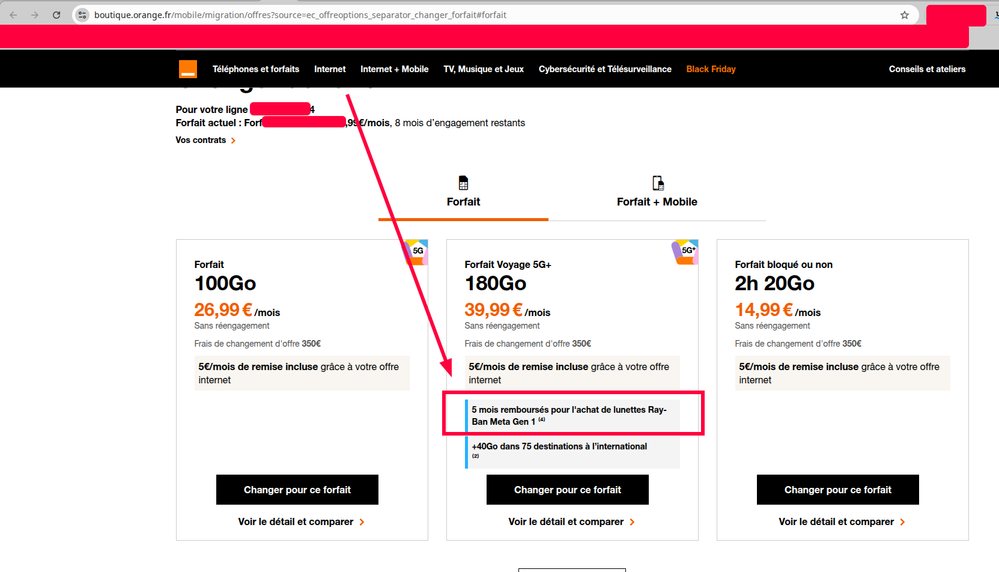This screenshot has height=572, width=999.
Task: Click the +40Go dans 75 destinations offer
Action: (x=572, y=451)
